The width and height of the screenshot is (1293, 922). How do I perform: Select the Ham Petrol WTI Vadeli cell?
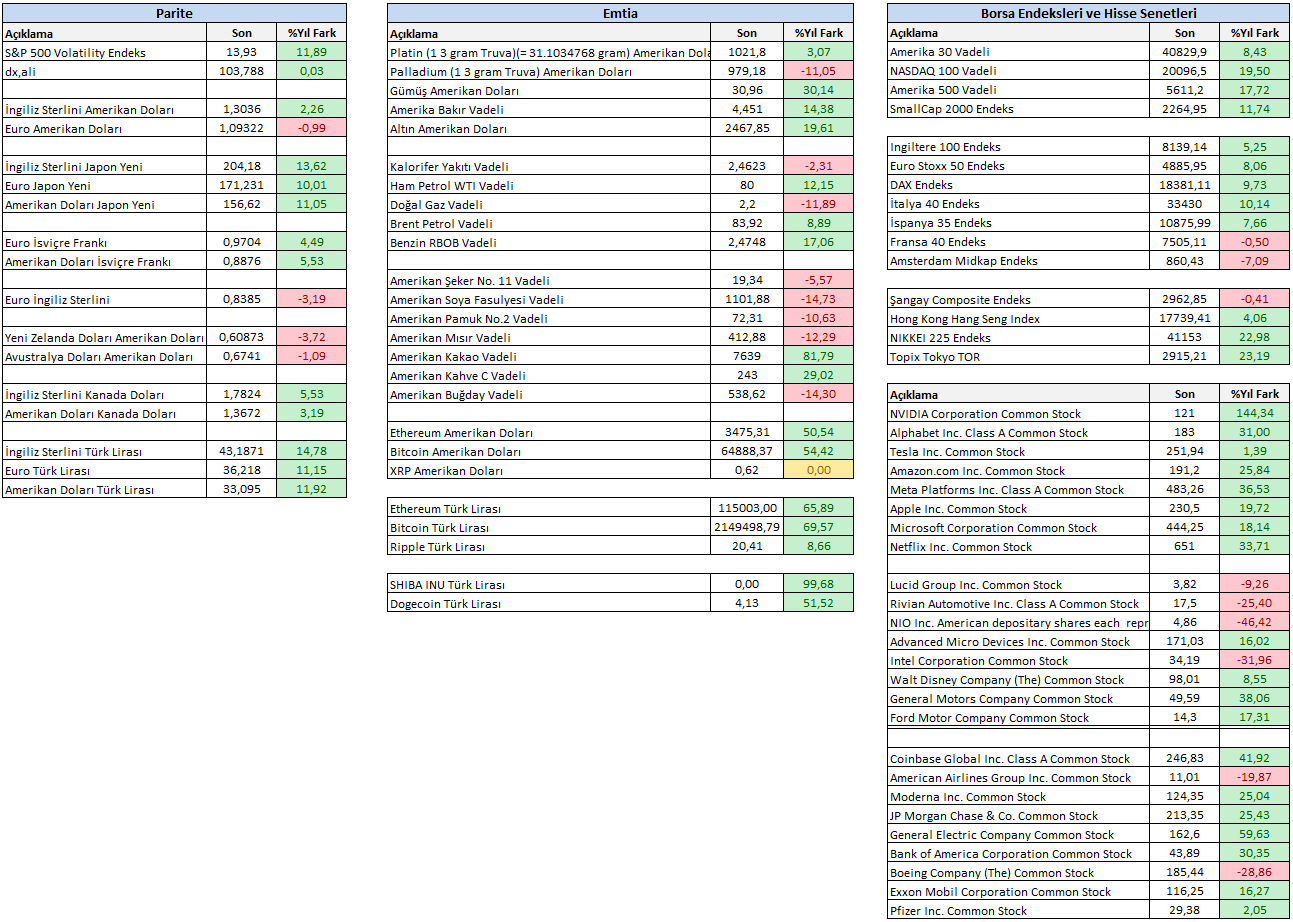tap(549, 185)
